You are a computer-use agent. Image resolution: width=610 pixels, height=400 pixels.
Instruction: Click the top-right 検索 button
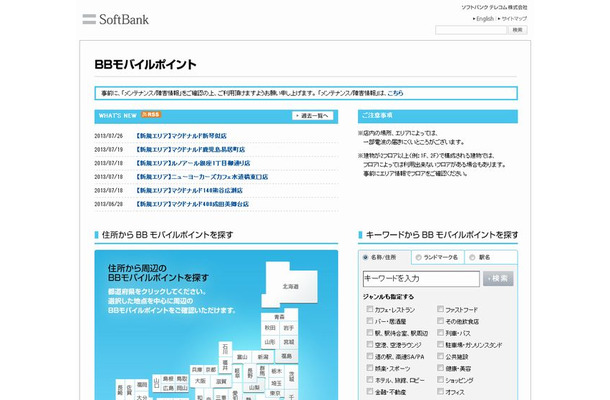517,30
